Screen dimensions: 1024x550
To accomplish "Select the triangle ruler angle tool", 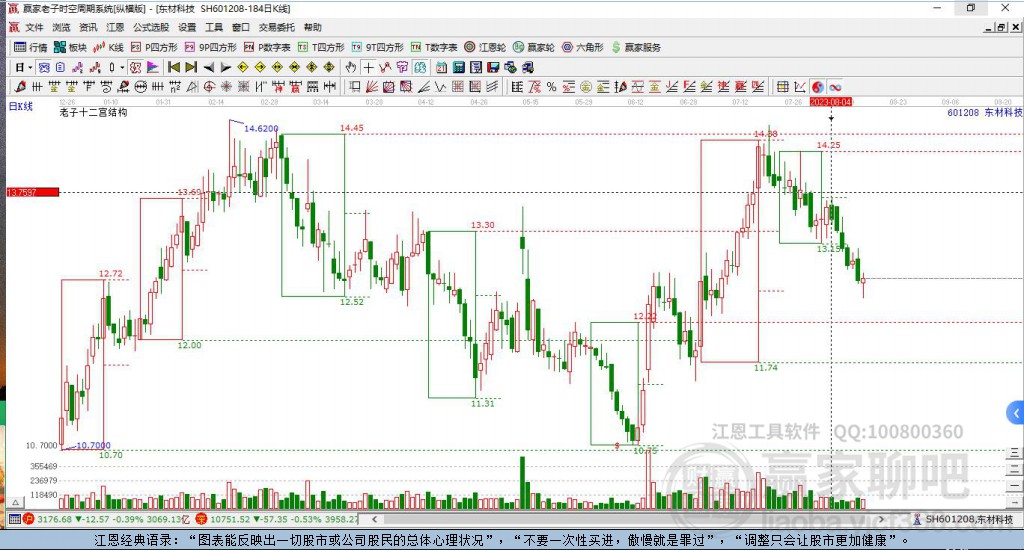I will 192,87.
